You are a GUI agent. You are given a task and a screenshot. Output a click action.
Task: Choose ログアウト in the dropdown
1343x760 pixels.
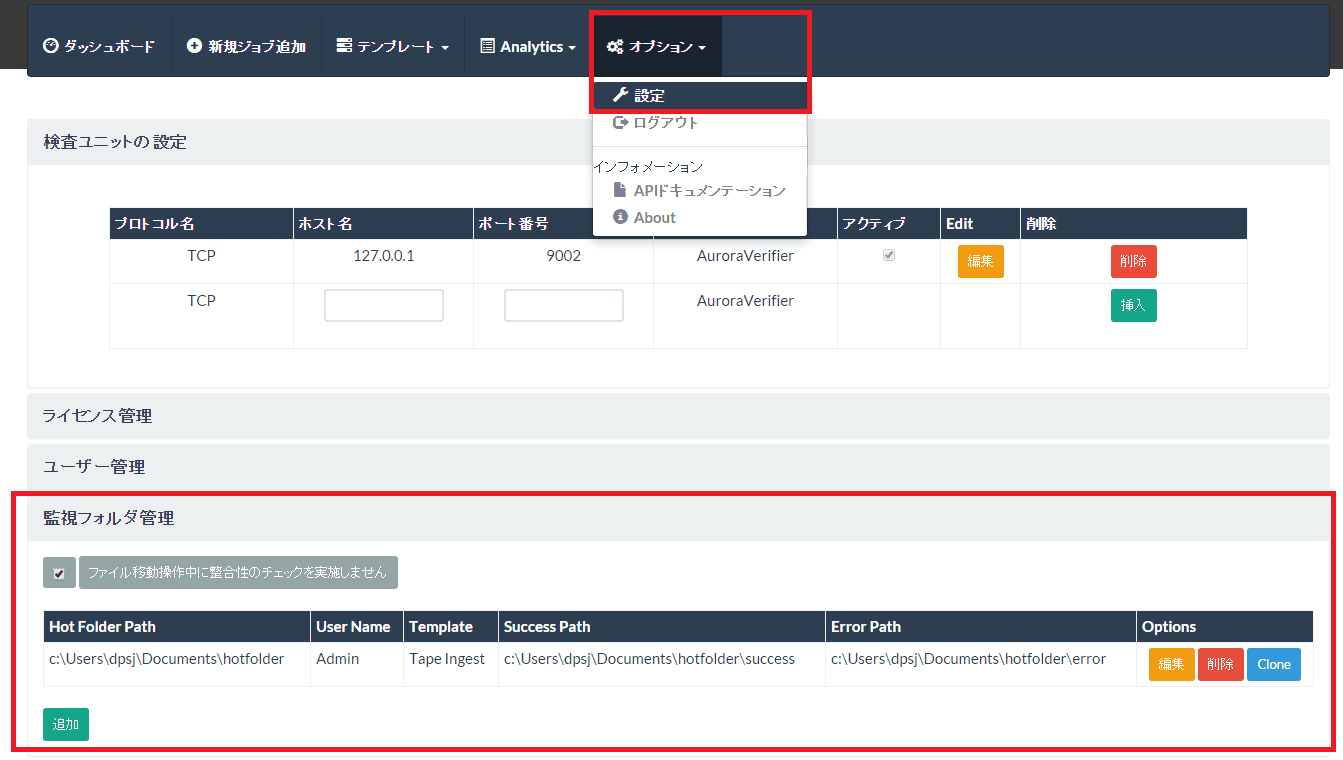700,122
